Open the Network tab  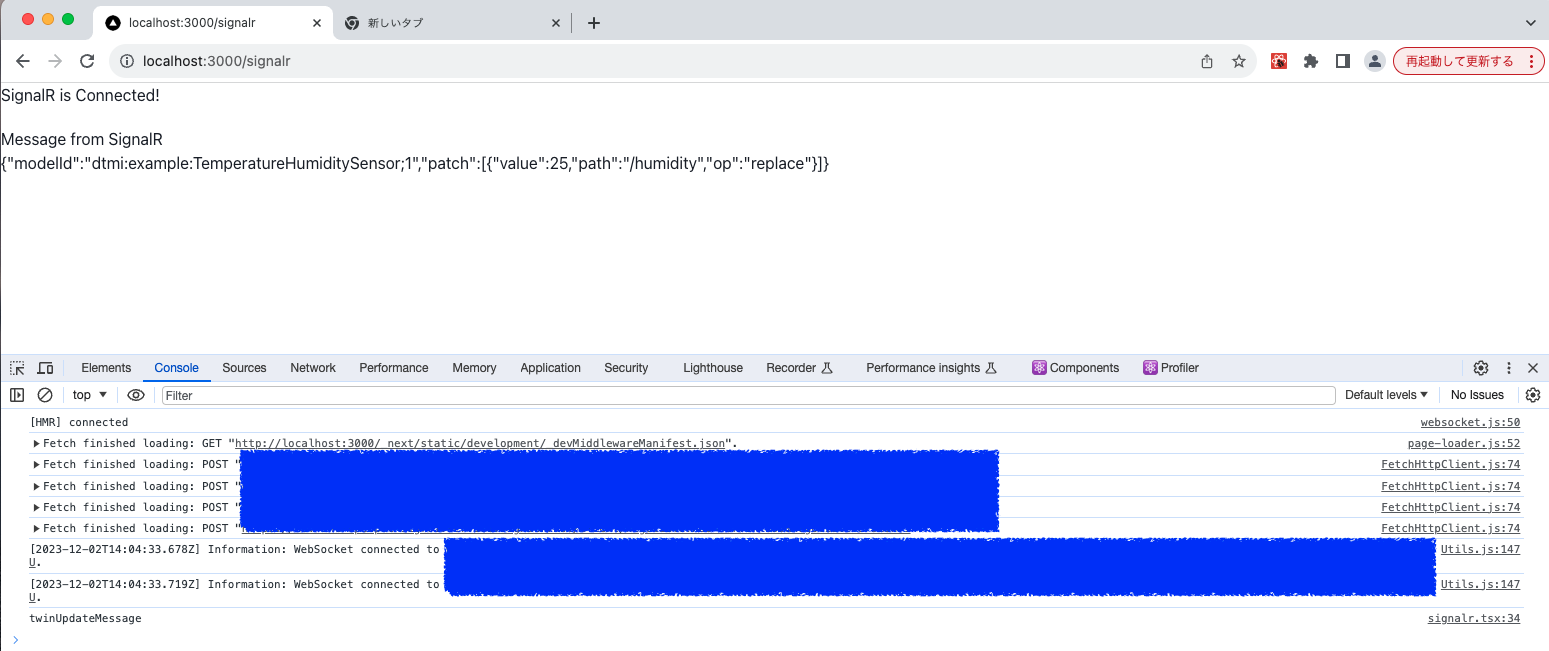[x=313, y=368]
